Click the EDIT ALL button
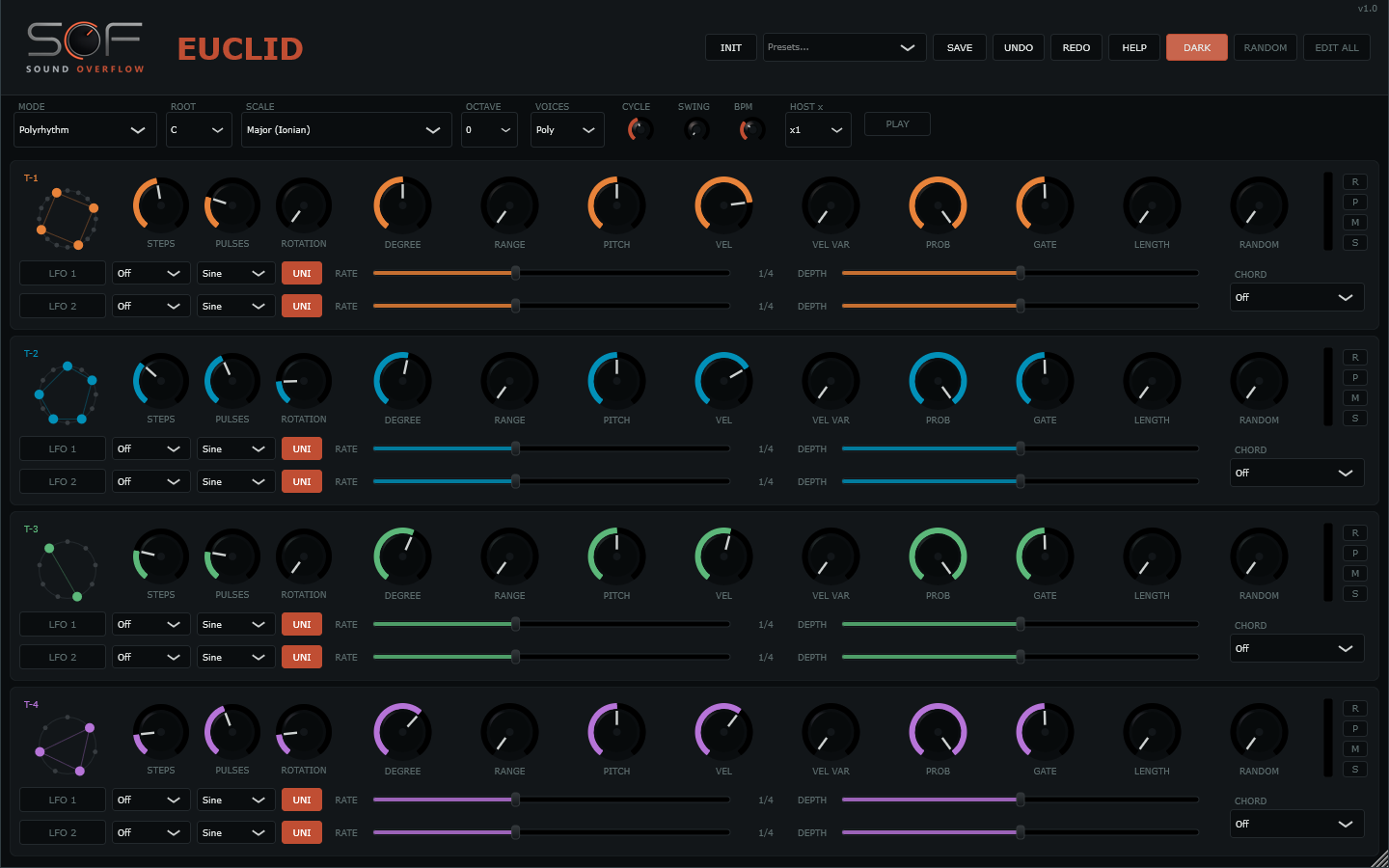This screenshot has width=1389, height=868. pyautogui.click(x=1337, y=47)
